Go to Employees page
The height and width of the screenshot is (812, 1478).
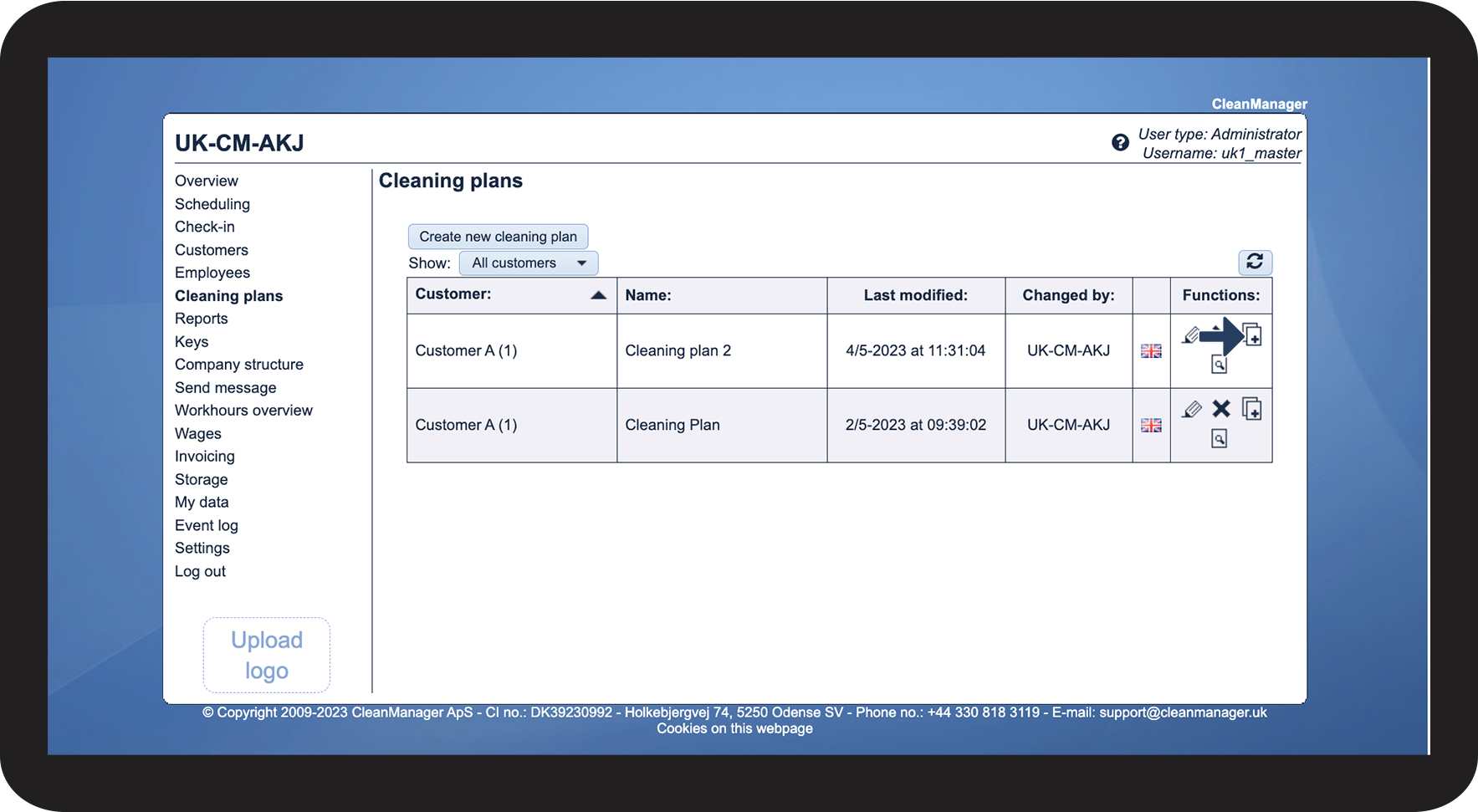pos(212,273)
